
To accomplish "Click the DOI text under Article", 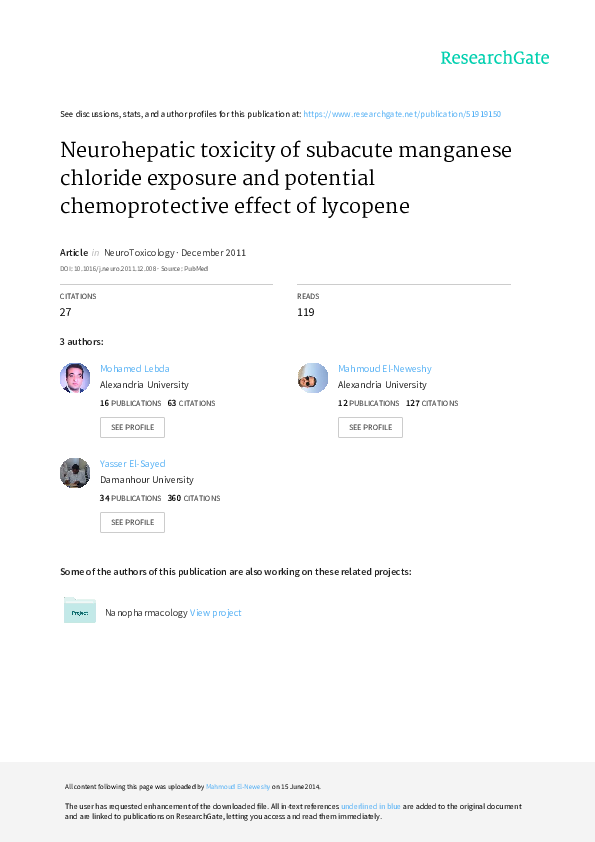I will [108, 268].
